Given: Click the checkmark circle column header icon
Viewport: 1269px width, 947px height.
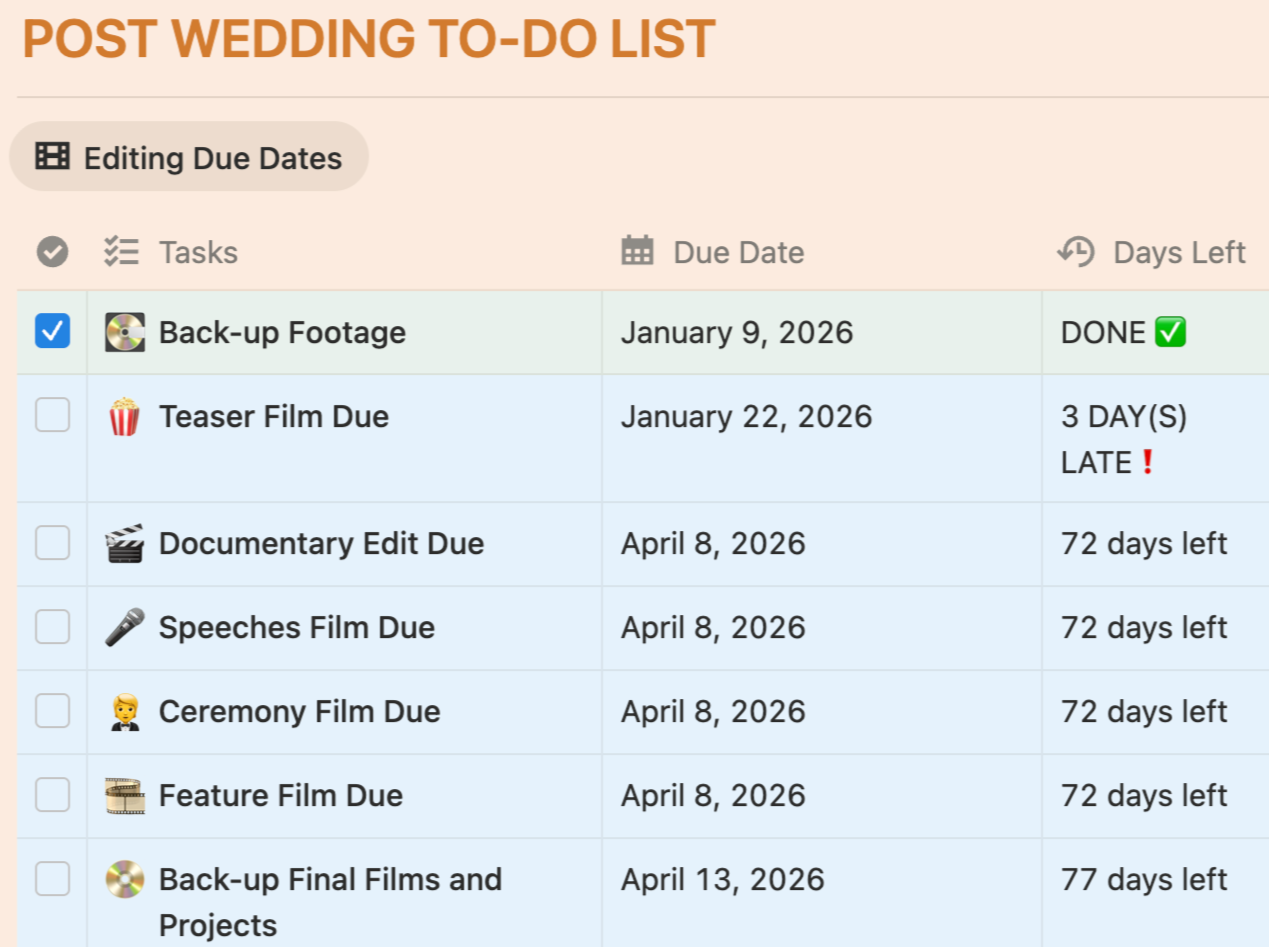Looking at the screenshot, I should pyautogui.click(x=52, y=253).
